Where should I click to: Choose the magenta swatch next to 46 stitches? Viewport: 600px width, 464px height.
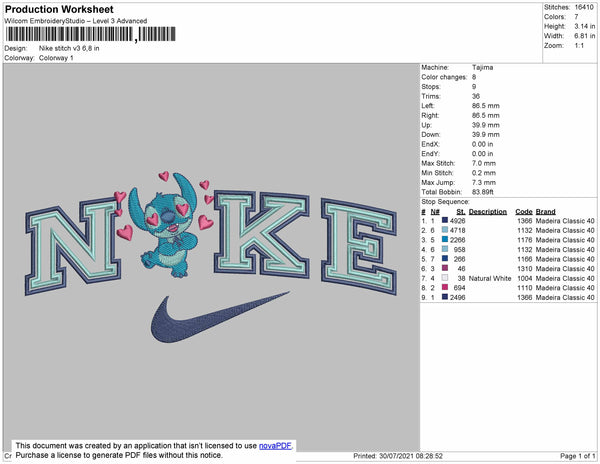point(445,268)
